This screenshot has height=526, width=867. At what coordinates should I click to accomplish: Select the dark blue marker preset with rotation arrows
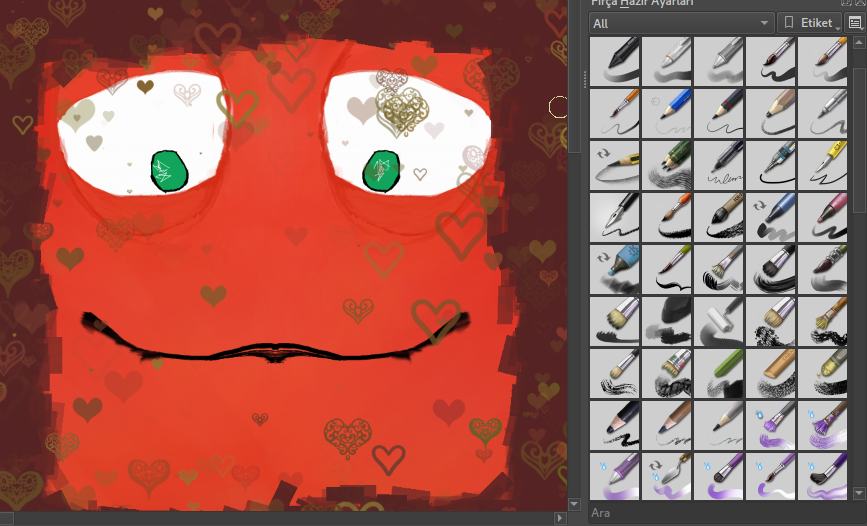click(x=771, y=217)
